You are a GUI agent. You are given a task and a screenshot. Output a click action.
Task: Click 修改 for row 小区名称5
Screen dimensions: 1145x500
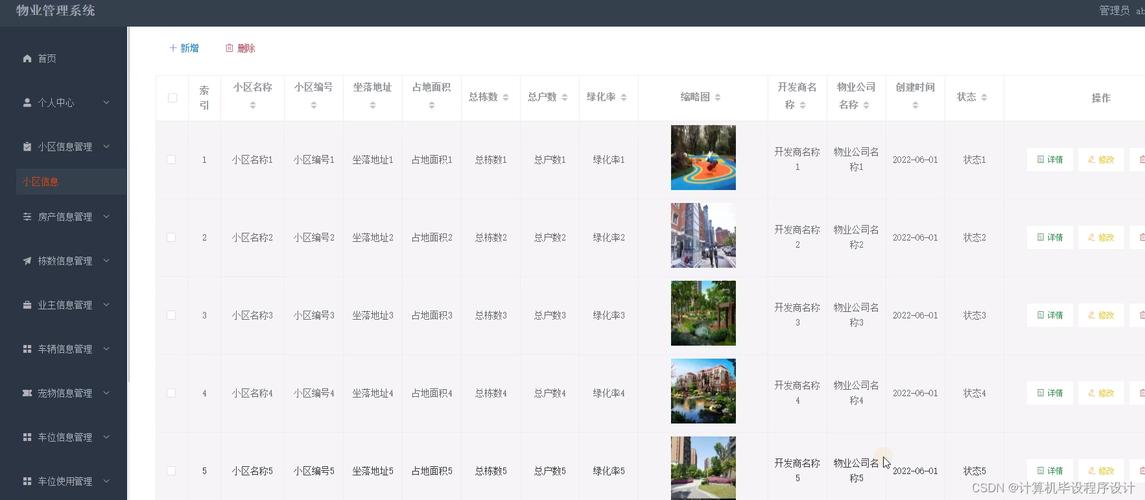point(1101,471)
